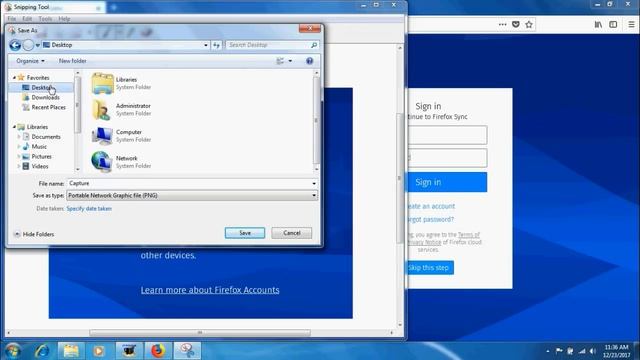Open the Save as type combo box
640x360 pixels.
(192, 196)
